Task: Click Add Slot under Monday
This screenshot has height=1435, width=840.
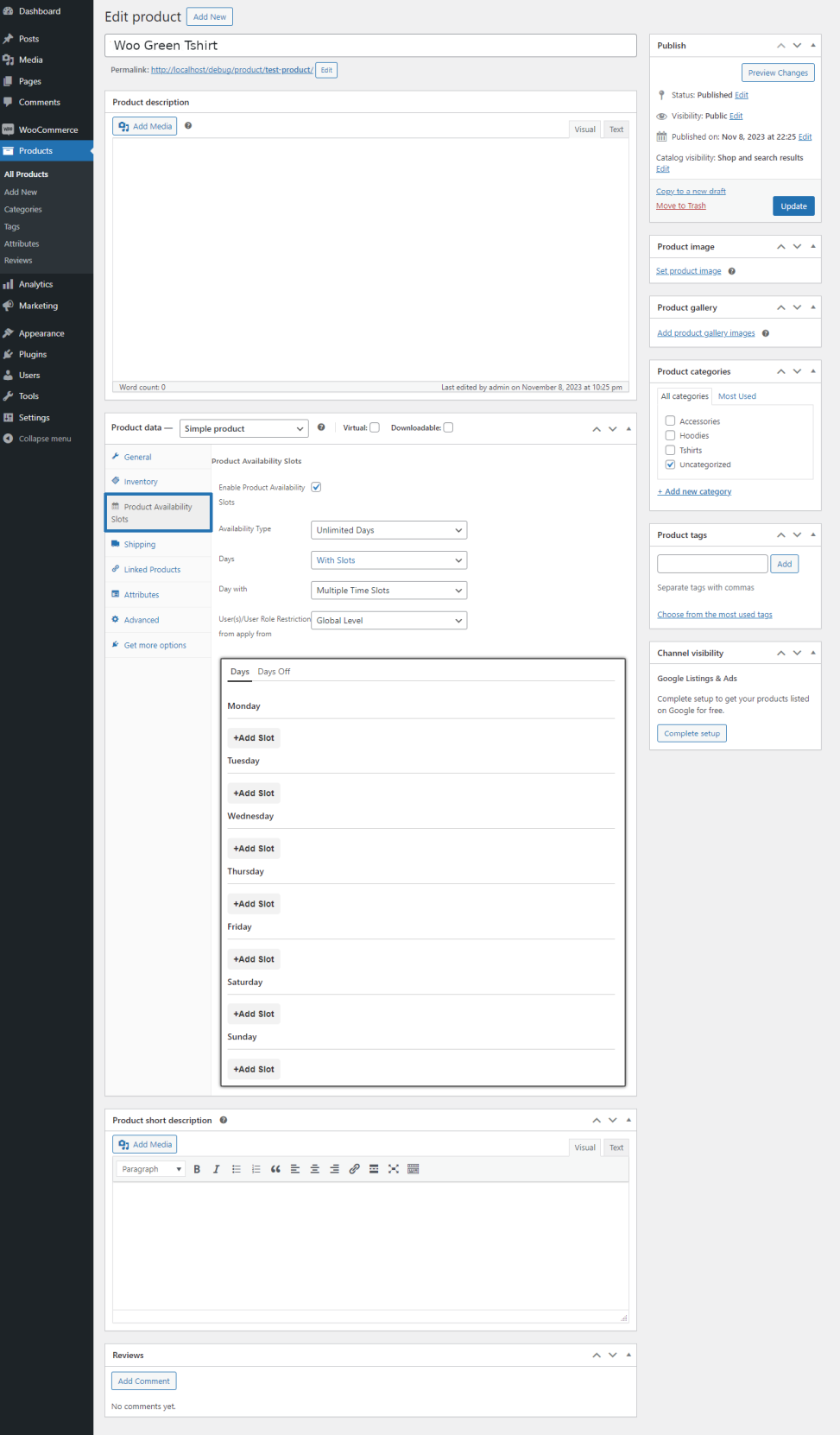Action: click(254, 738)
